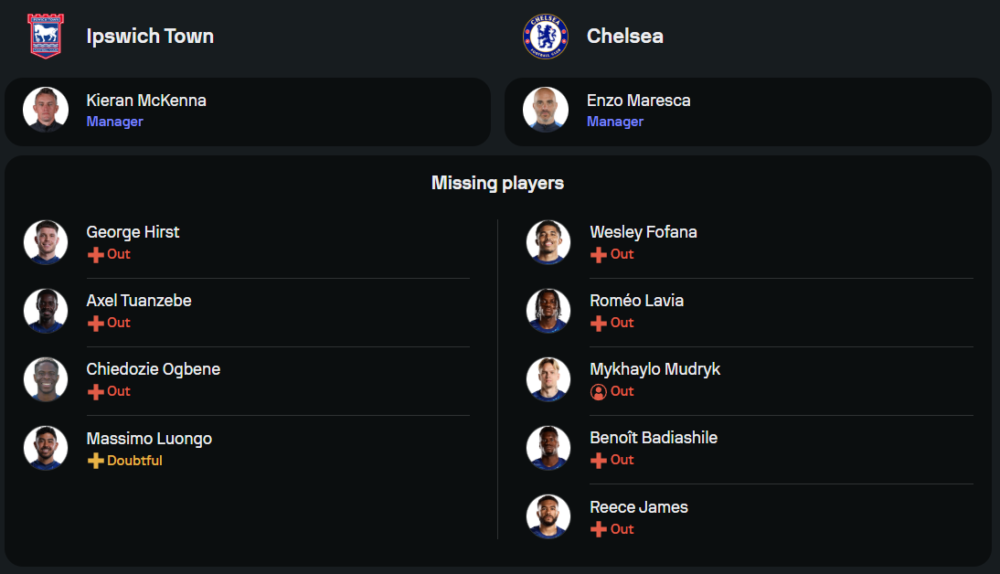This screenshot has height=574, width=1000.
Task: Click the red injury icon beside George Hirst
Action: (x=96, y=255)
